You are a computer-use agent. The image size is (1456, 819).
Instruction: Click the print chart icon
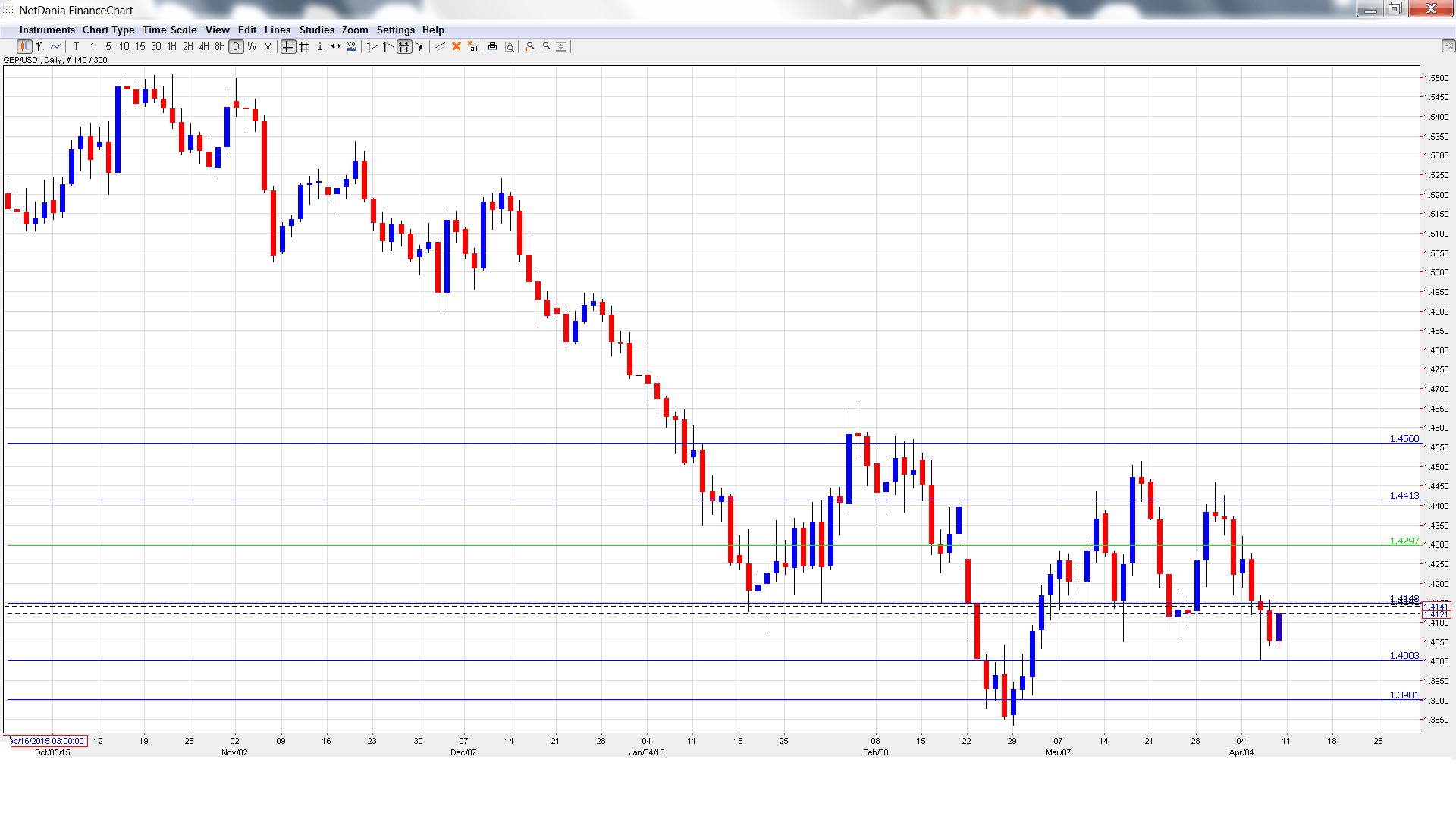tap(493, 47)
